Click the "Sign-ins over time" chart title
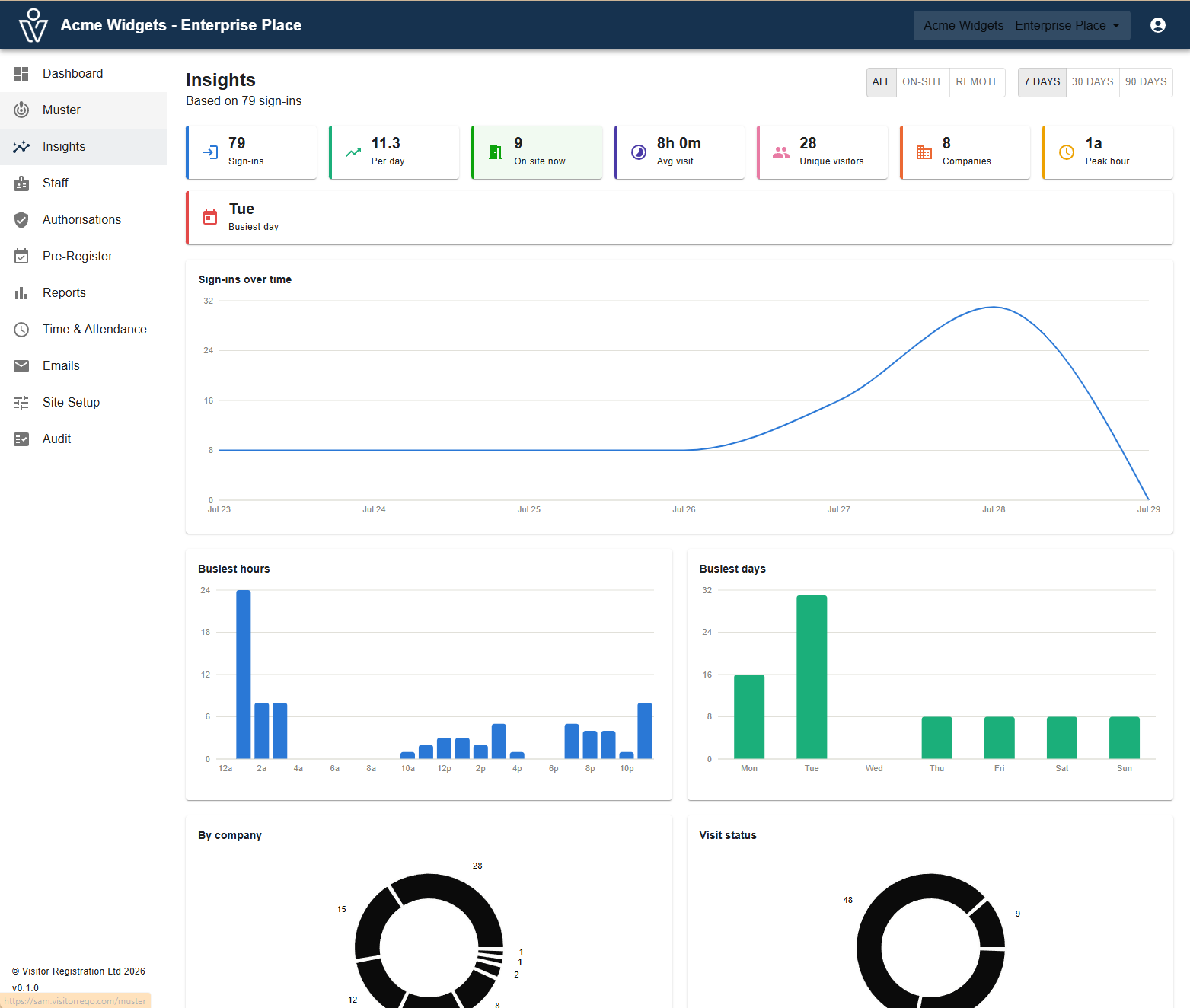Viewport: 1190px width, 1008px height. tap(245, 279)
